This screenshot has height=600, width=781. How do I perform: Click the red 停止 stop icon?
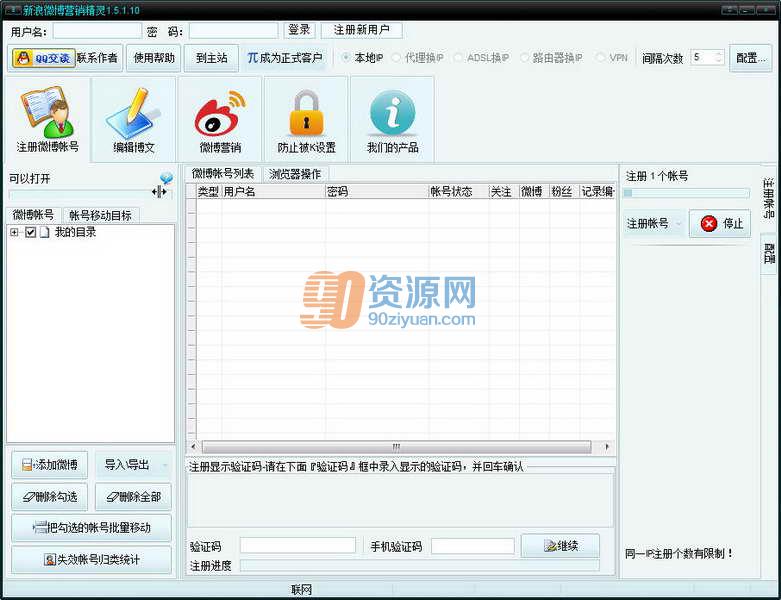pos(708,223)
